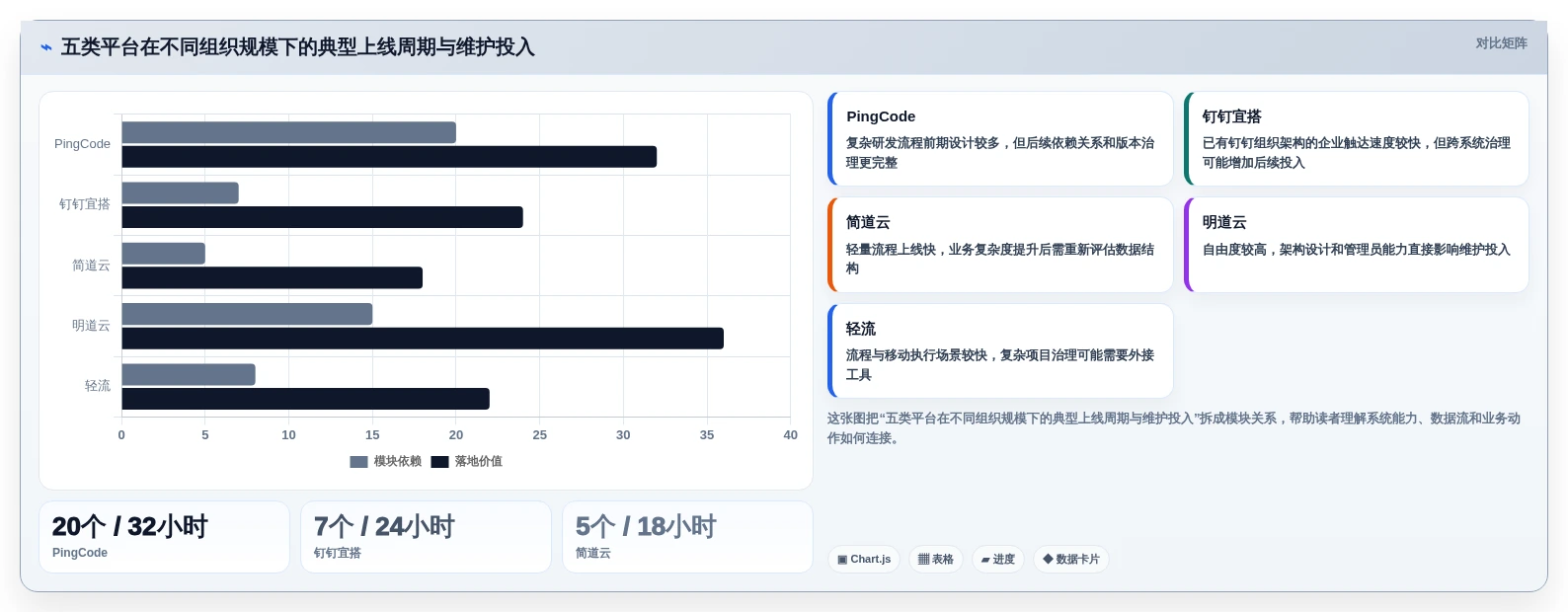Click the 明道云 模块依赖 gray bar
The width and height of the screenshot is (1568, 612).
(x=247, y=314)
